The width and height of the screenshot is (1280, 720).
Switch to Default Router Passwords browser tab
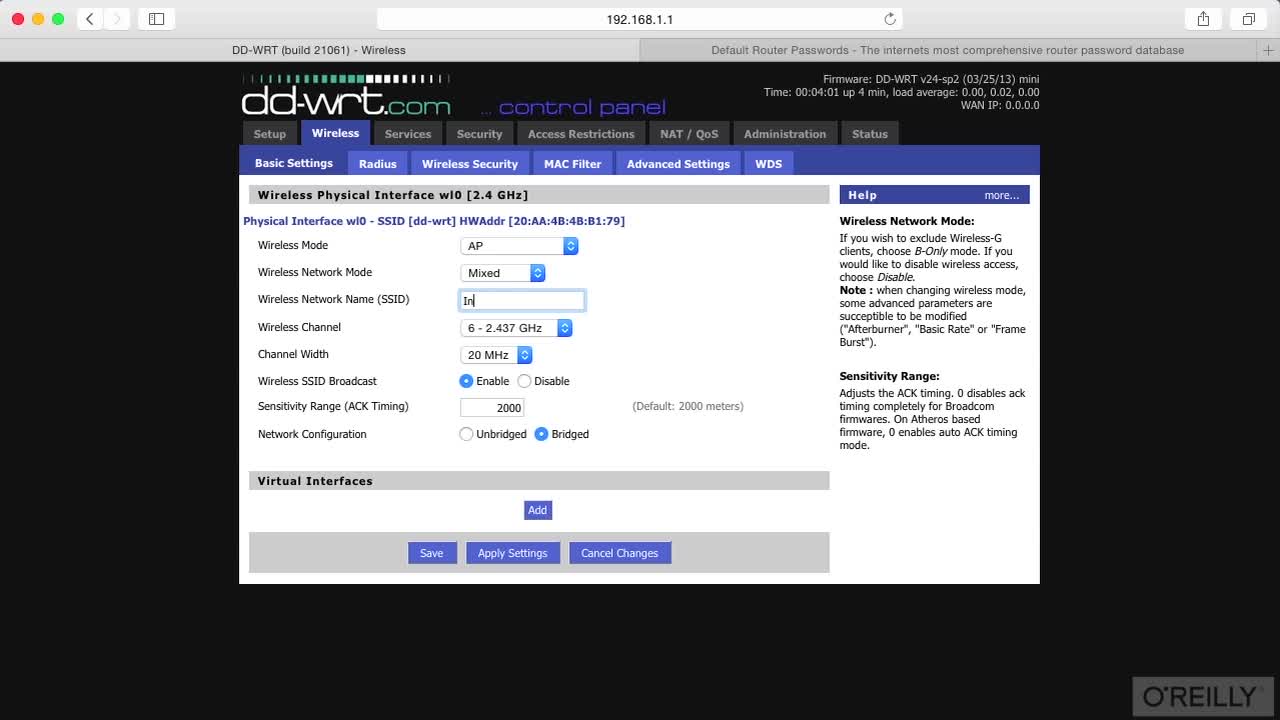[947, 50]
